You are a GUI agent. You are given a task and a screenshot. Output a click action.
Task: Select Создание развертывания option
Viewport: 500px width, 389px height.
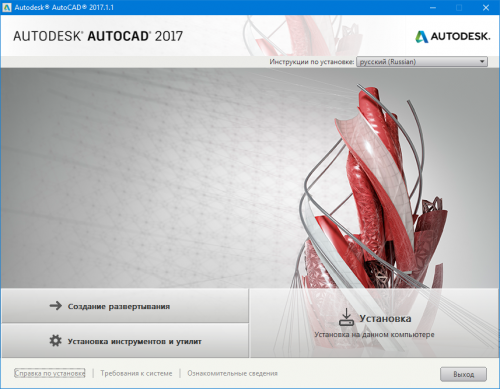125,306
